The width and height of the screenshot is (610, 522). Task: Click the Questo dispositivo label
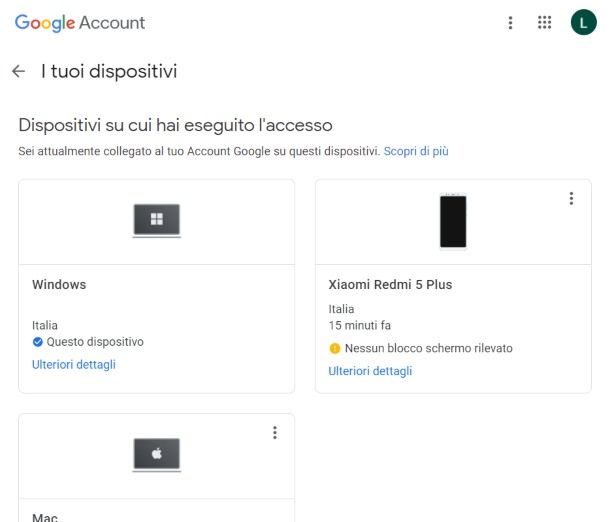pyautogui.click(x=95, y=342)
